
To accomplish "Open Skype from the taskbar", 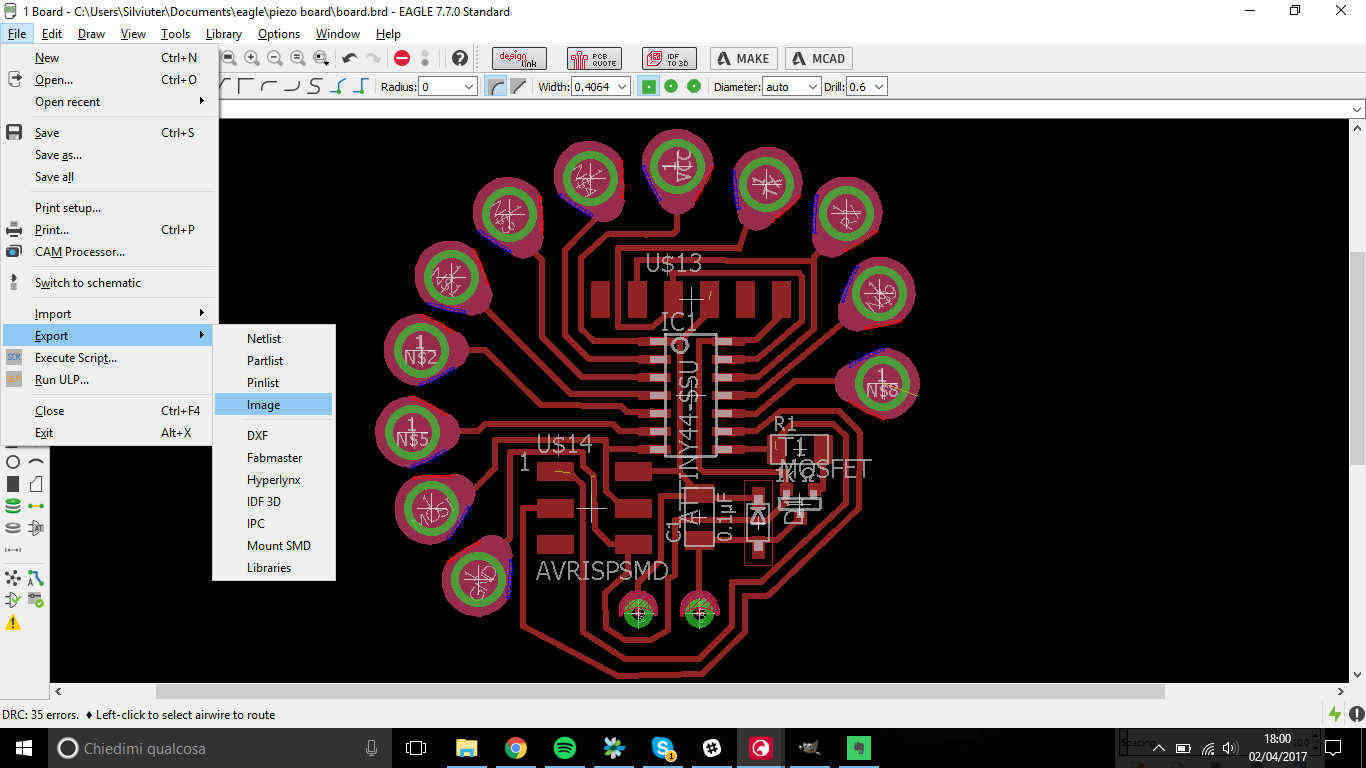I will pos(662,748).
